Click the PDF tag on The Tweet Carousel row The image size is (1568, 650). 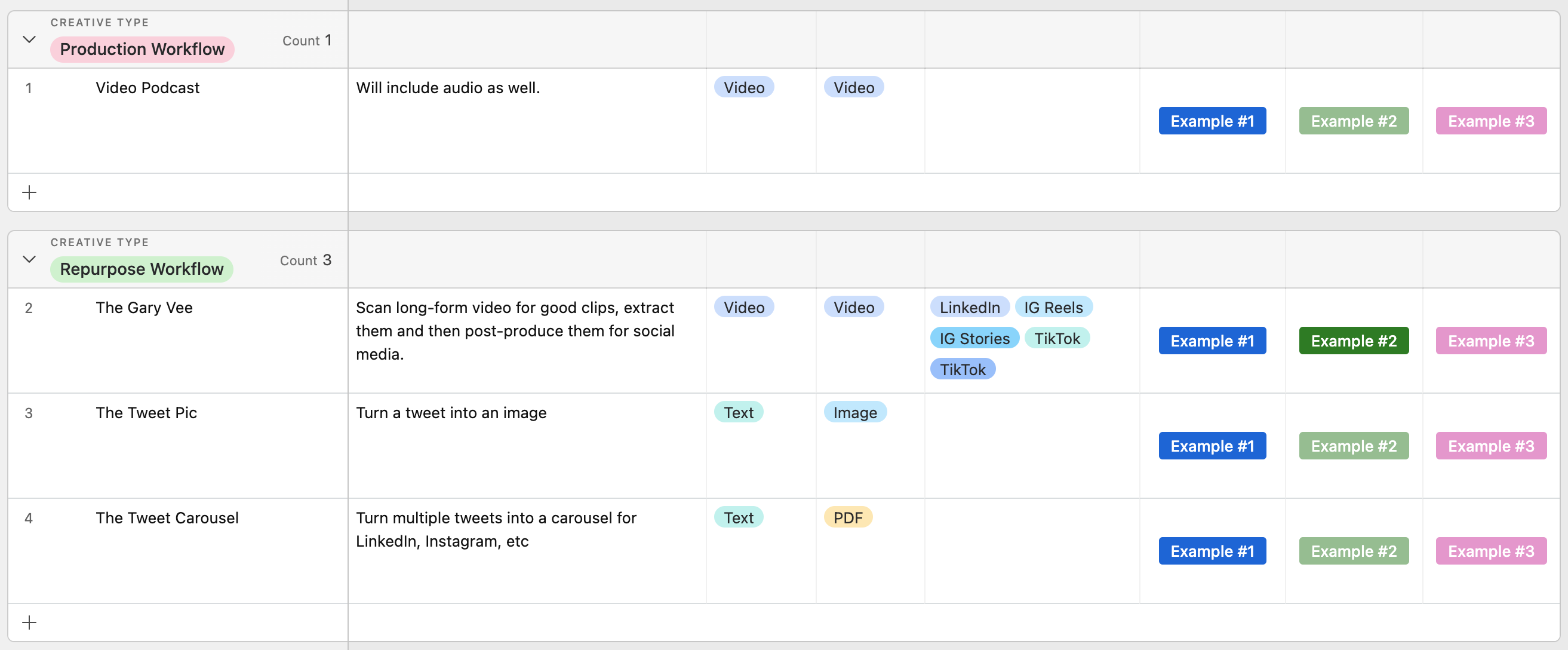(848, 518)
